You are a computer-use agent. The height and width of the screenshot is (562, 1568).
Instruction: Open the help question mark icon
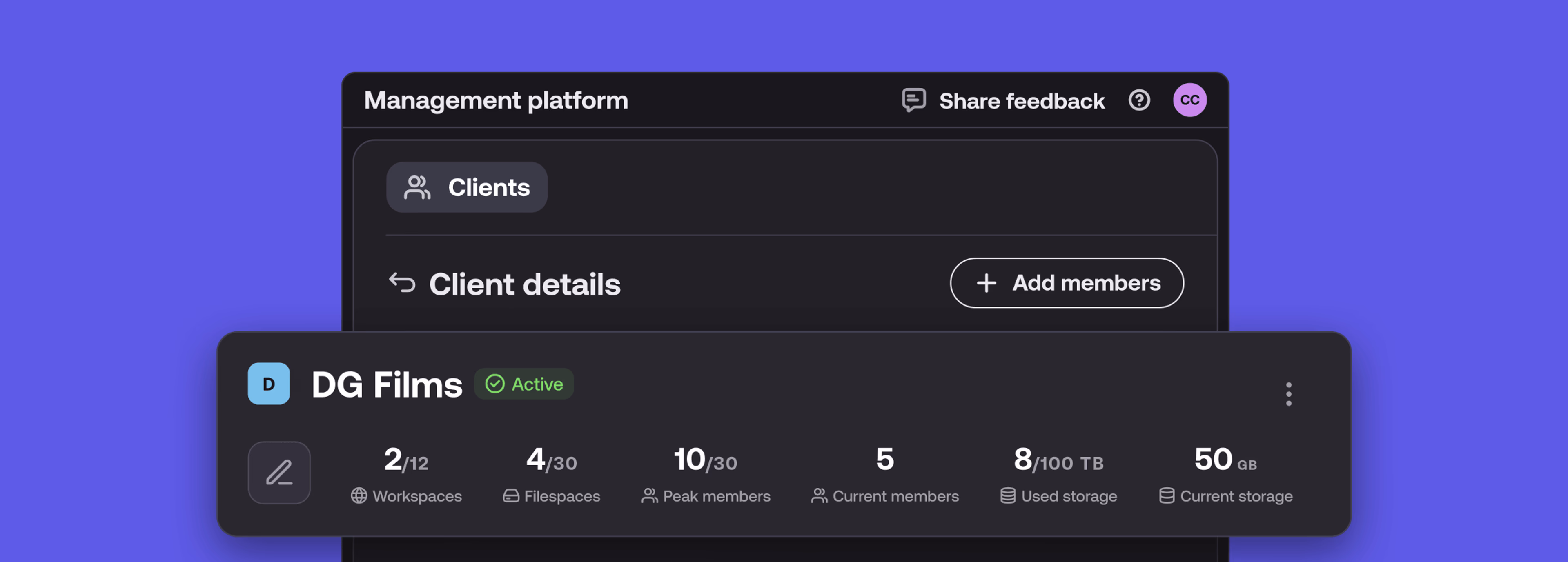click(x=1139, y=100)
